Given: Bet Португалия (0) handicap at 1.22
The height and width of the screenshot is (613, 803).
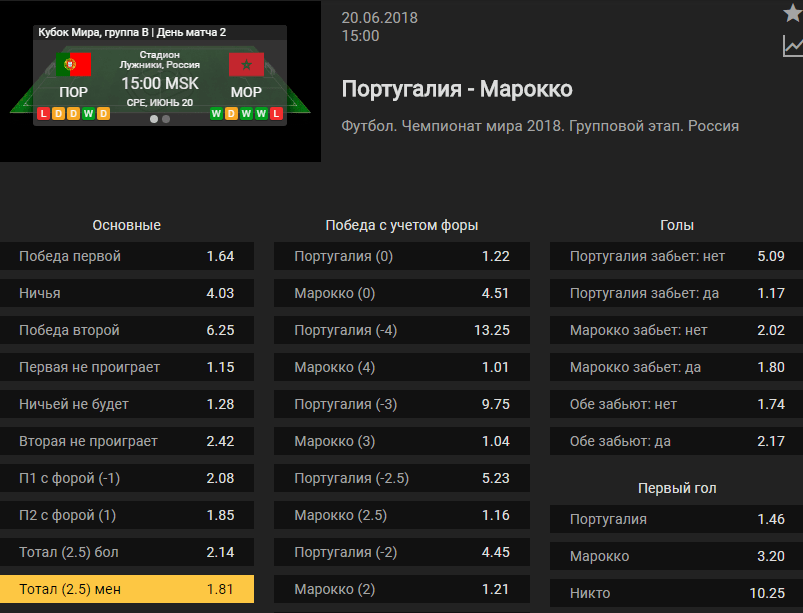Looking at the screenshot, I should pyautogui.click(x=402, y=256).
